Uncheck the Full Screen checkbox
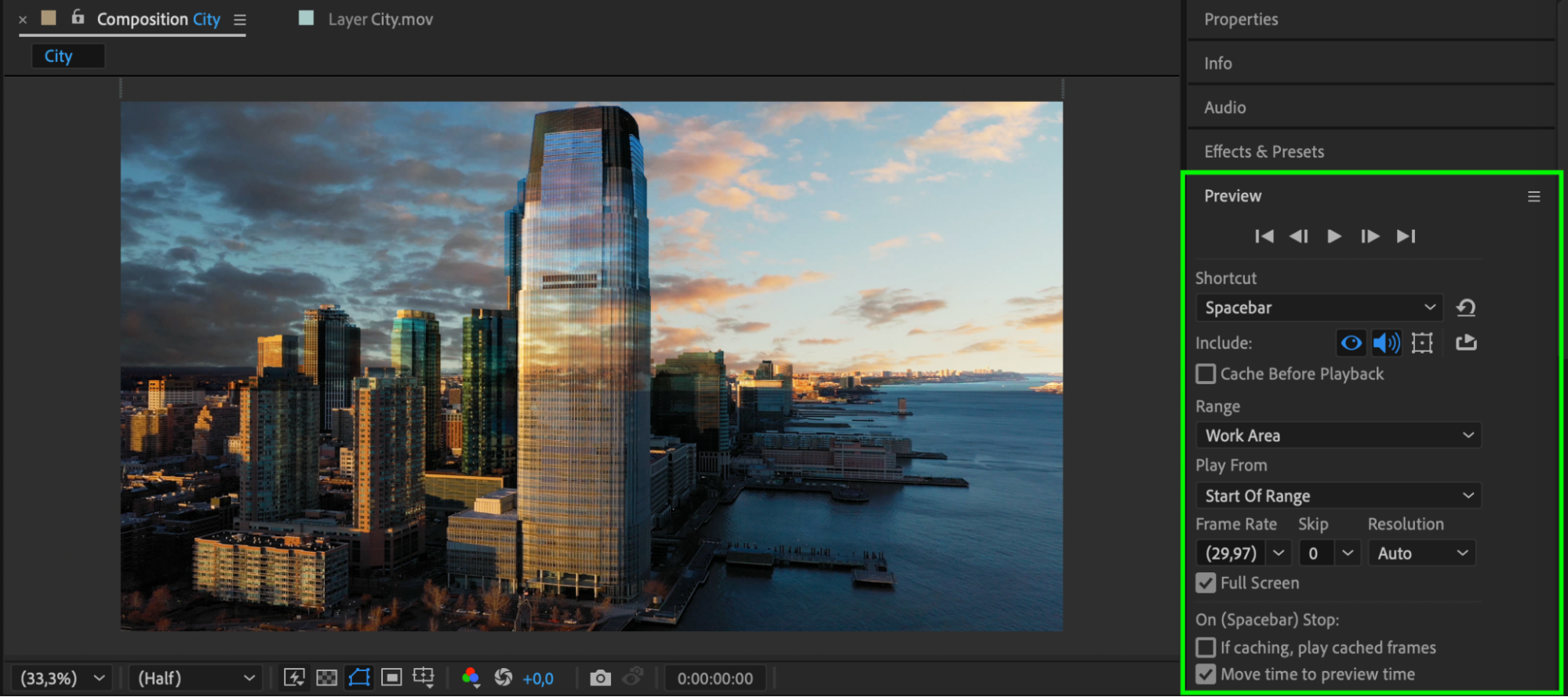Viewport: 1568px width, 697px height. [1206, 583]
